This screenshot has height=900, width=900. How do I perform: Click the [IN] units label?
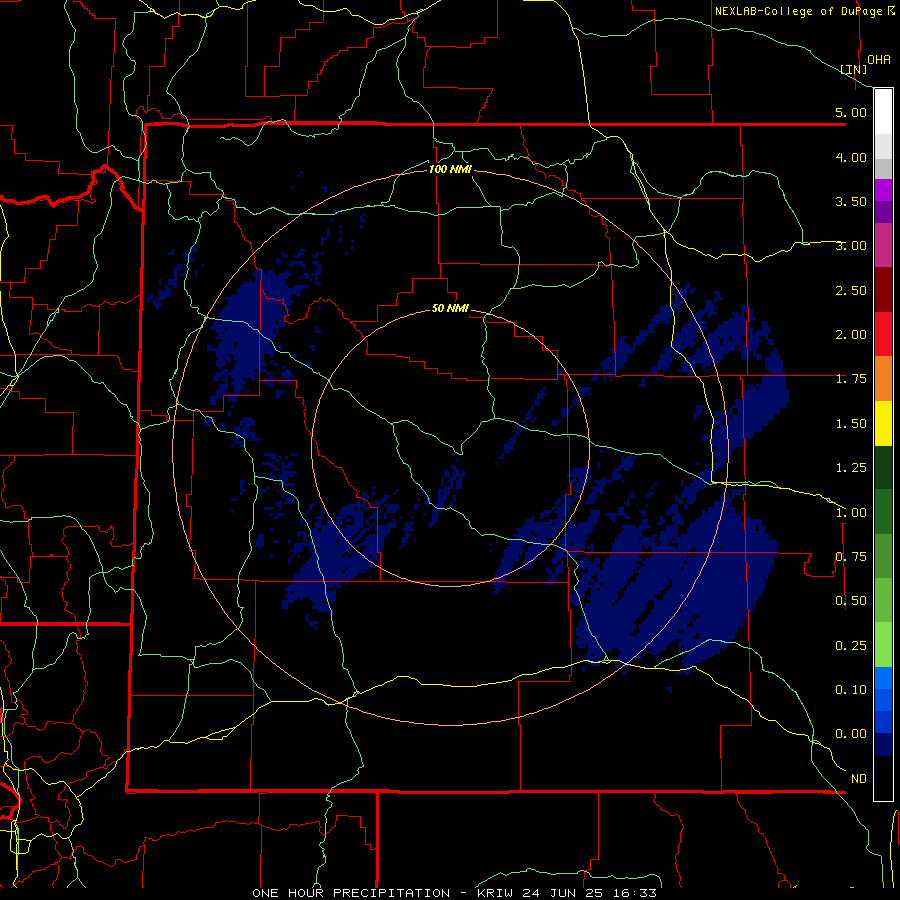click(853, 69)
